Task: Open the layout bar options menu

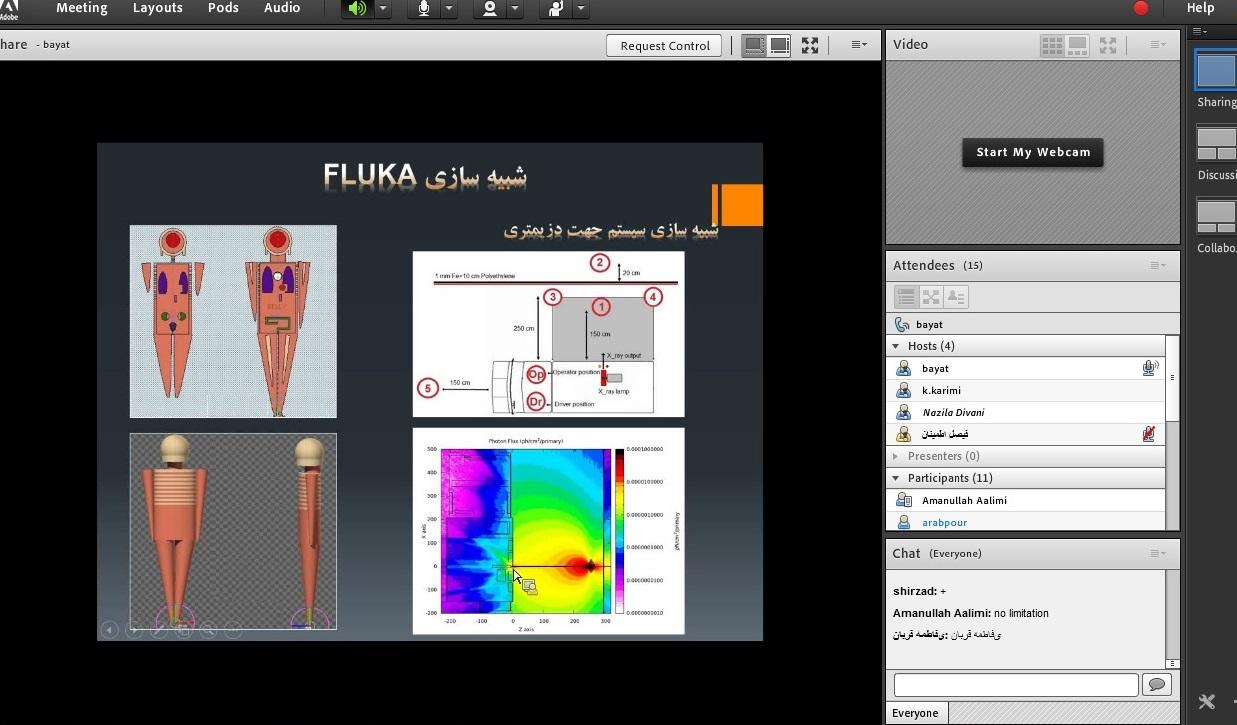Action: [x=1199, y=32]
